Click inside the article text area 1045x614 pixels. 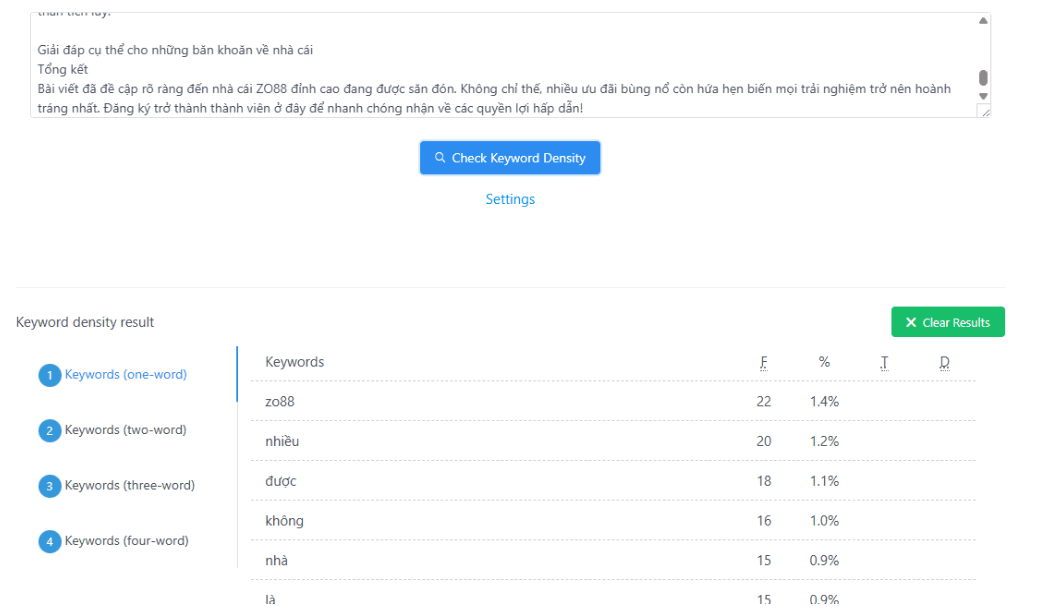pos(500,60)
